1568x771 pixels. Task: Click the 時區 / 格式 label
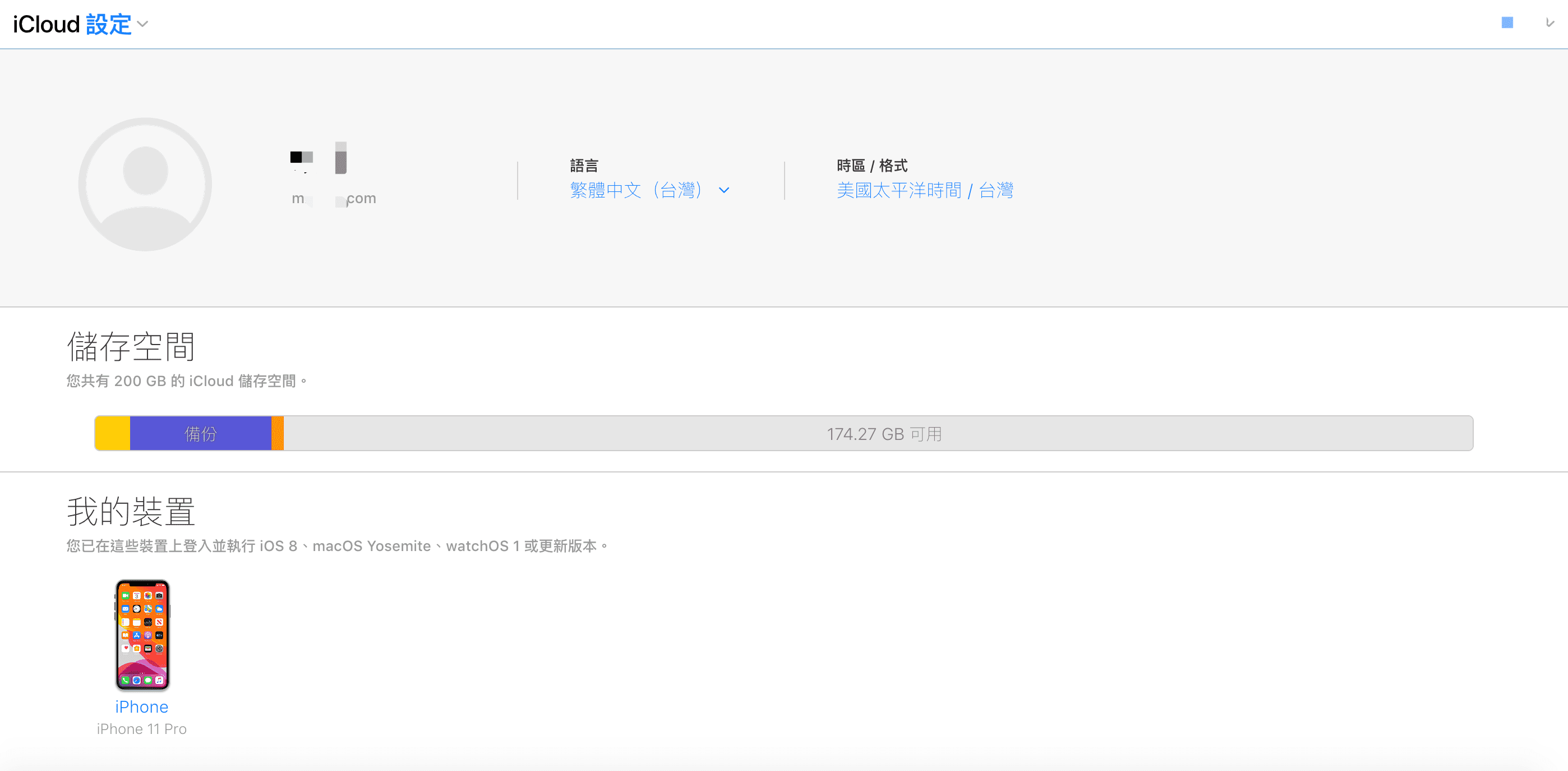pos(871,166)
